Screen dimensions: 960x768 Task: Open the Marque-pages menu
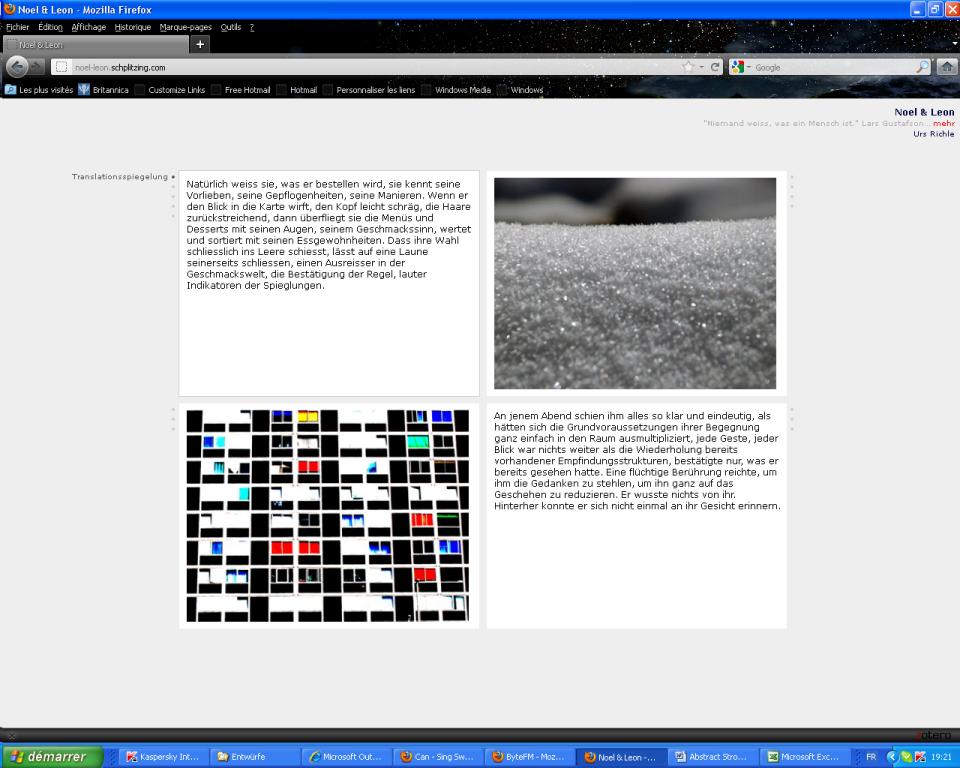click(x=186, y=27)
